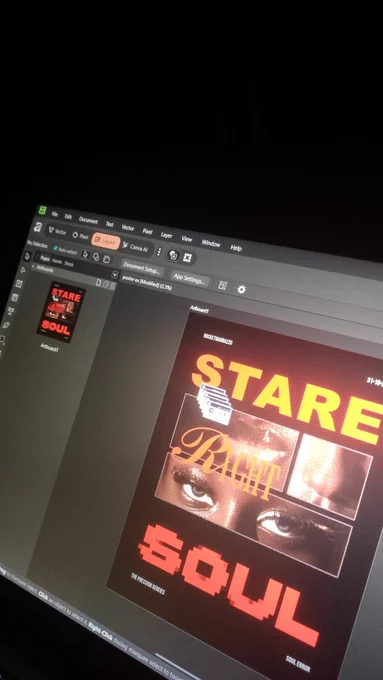Viewport: 383px width, 680px height.
Task: Select the pixelated SOUL text on canvas
Action: coord(228,585)
